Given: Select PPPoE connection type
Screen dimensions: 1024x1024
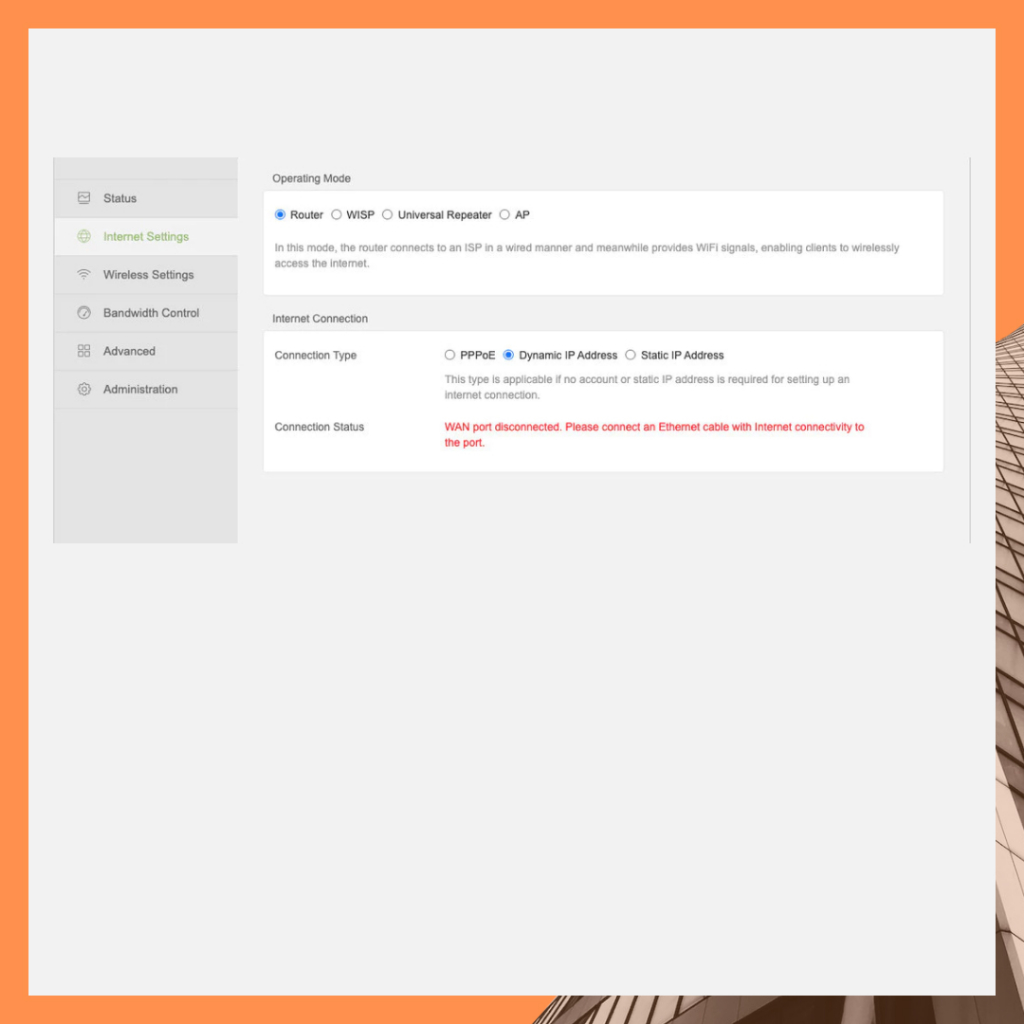Looking at the screenshot, I should point(450,355).
